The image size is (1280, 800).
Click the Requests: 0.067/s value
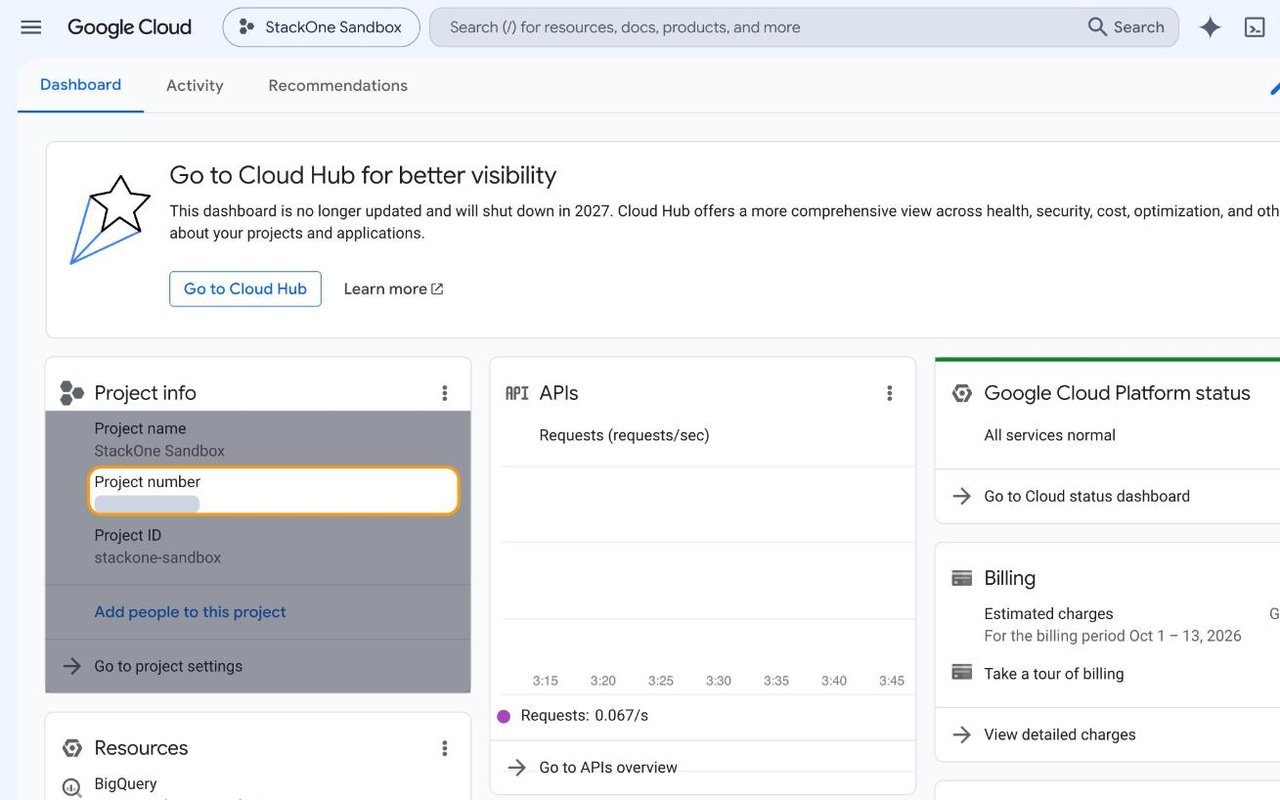coord(584,716)
